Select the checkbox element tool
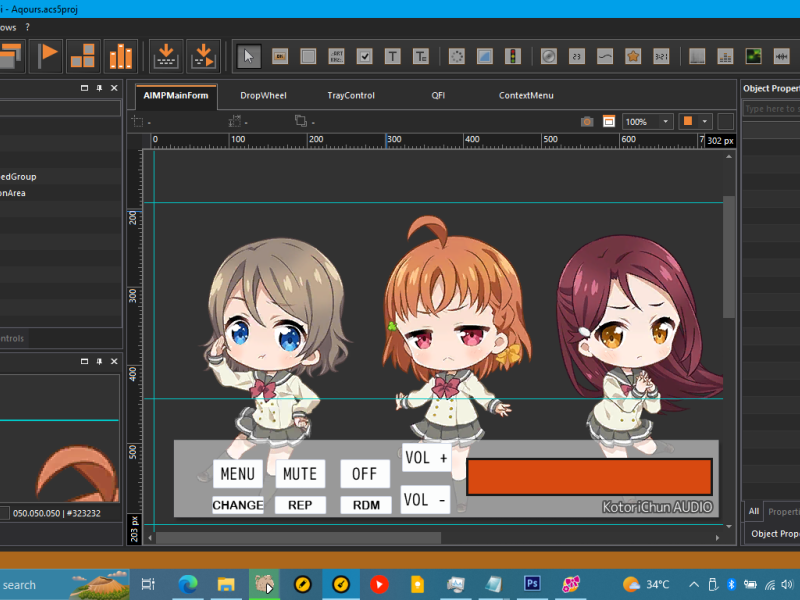Viewport: 800px width, 600px height. 364,56
